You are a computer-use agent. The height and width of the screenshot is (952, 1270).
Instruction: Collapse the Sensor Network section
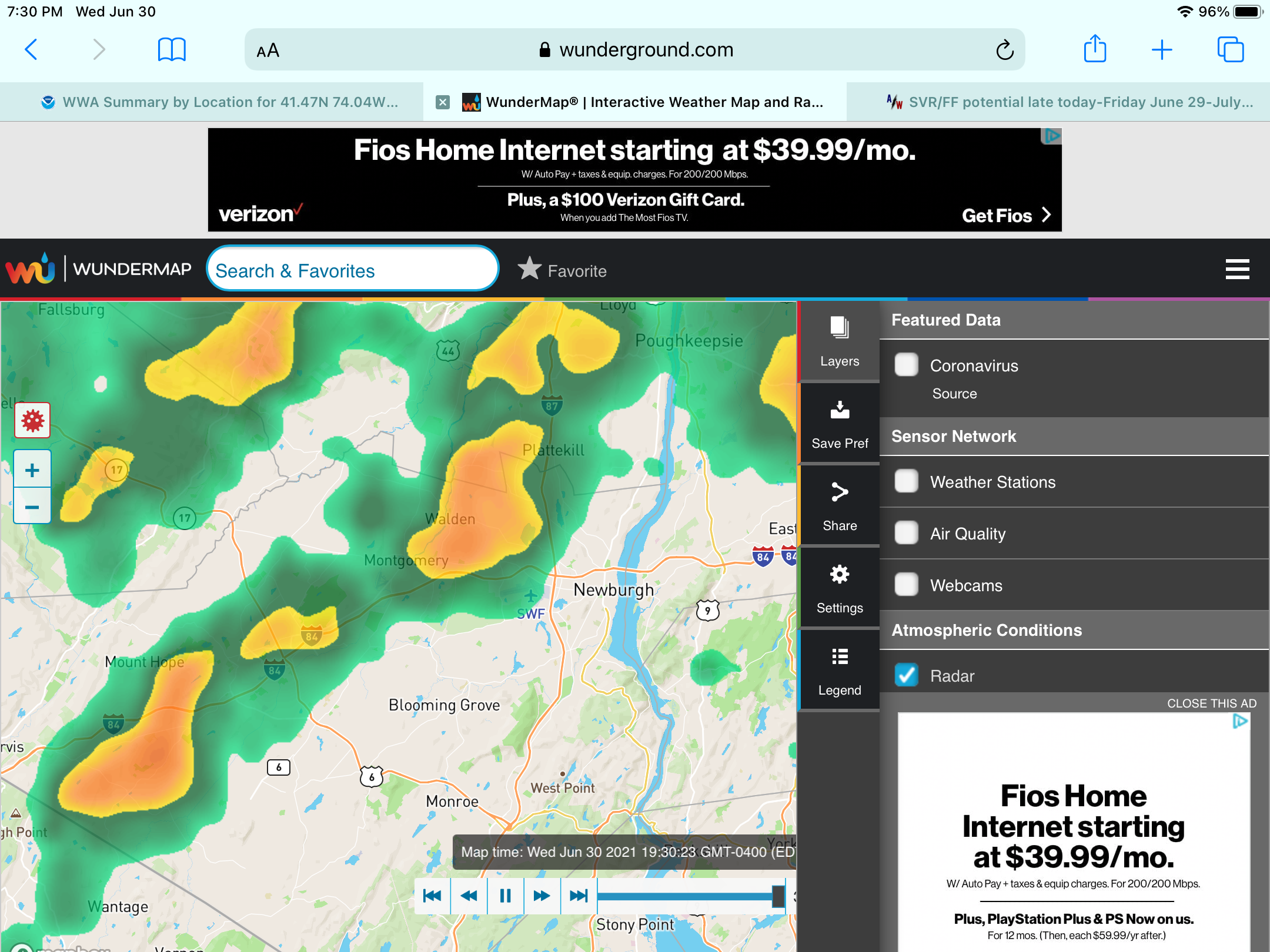(1074, 437)
